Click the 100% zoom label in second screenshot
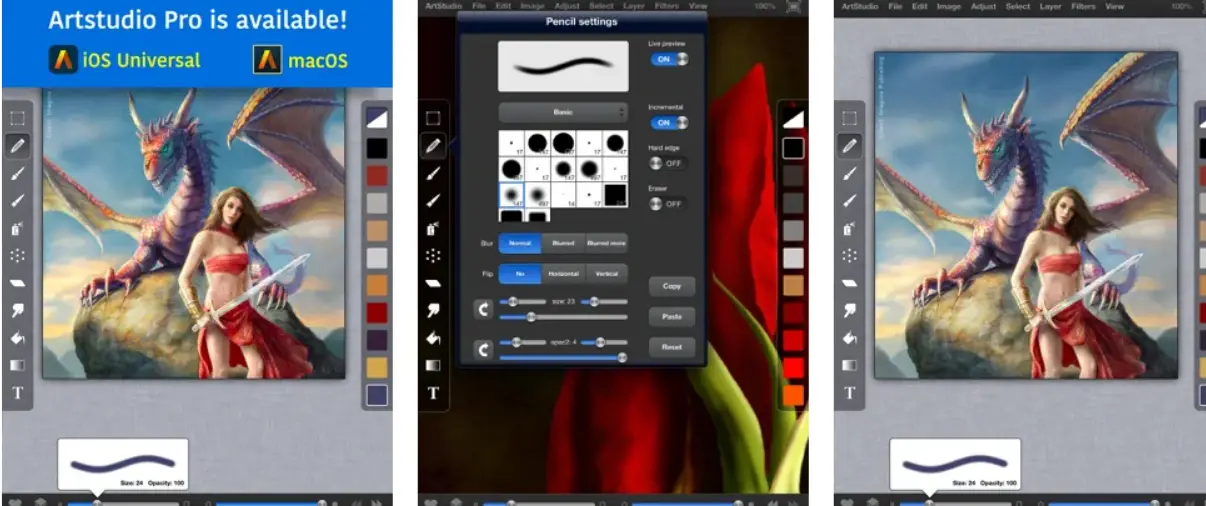 point(765,6)
